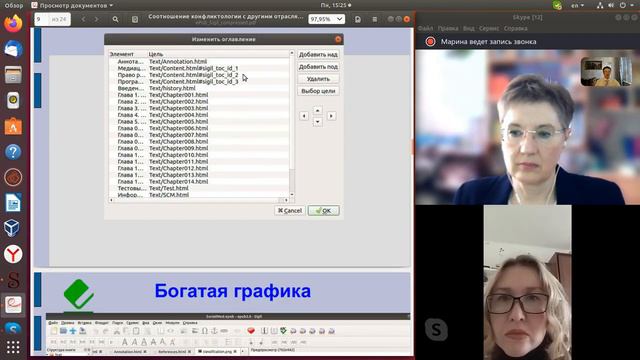Image resolution: width=640 pixels, height=360 pixels.
Task: Click move-up arrow in contents dialog
Action: [x=318, y=110]
